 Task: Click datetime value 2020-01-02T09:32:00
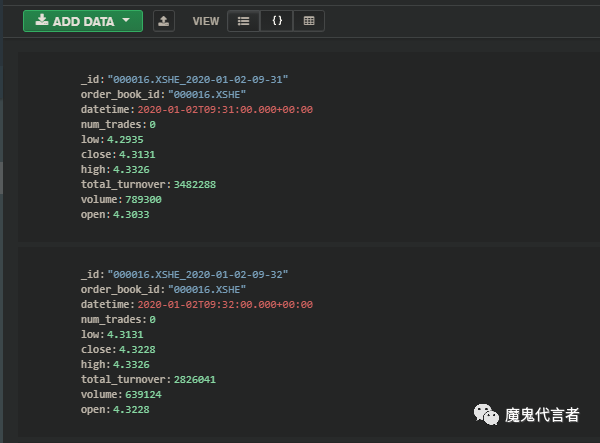point(225,304)
